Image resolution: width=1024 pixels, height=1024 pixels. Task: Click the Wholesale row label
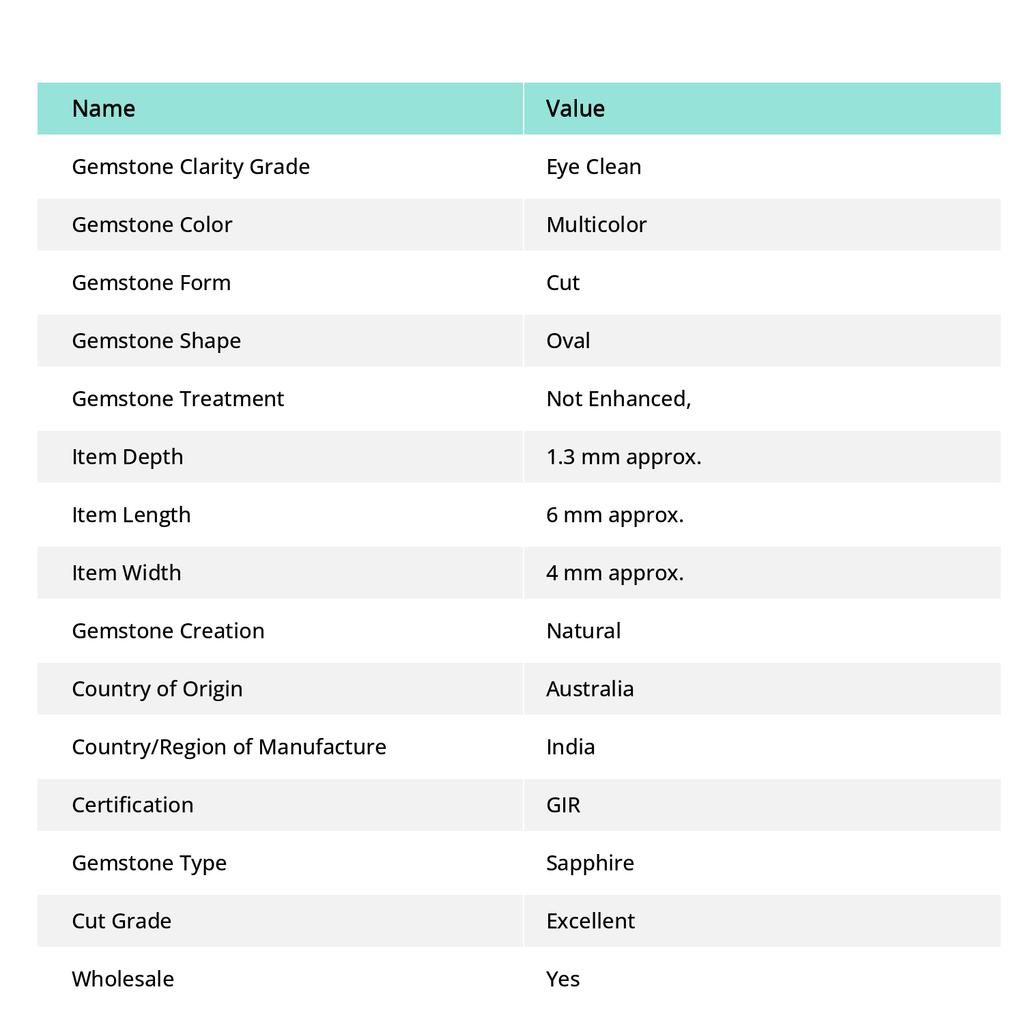123,979
